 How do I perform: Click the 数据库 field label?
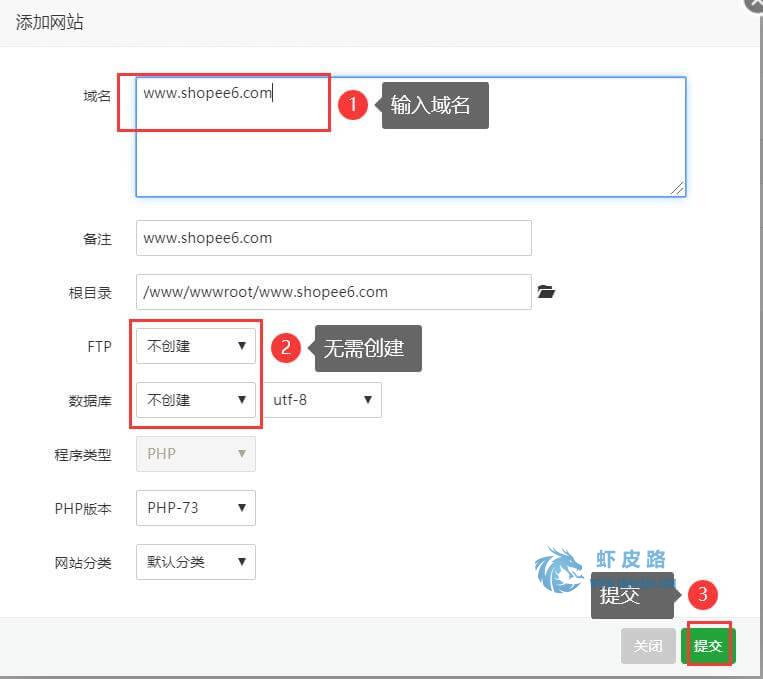tap(90, 401)
